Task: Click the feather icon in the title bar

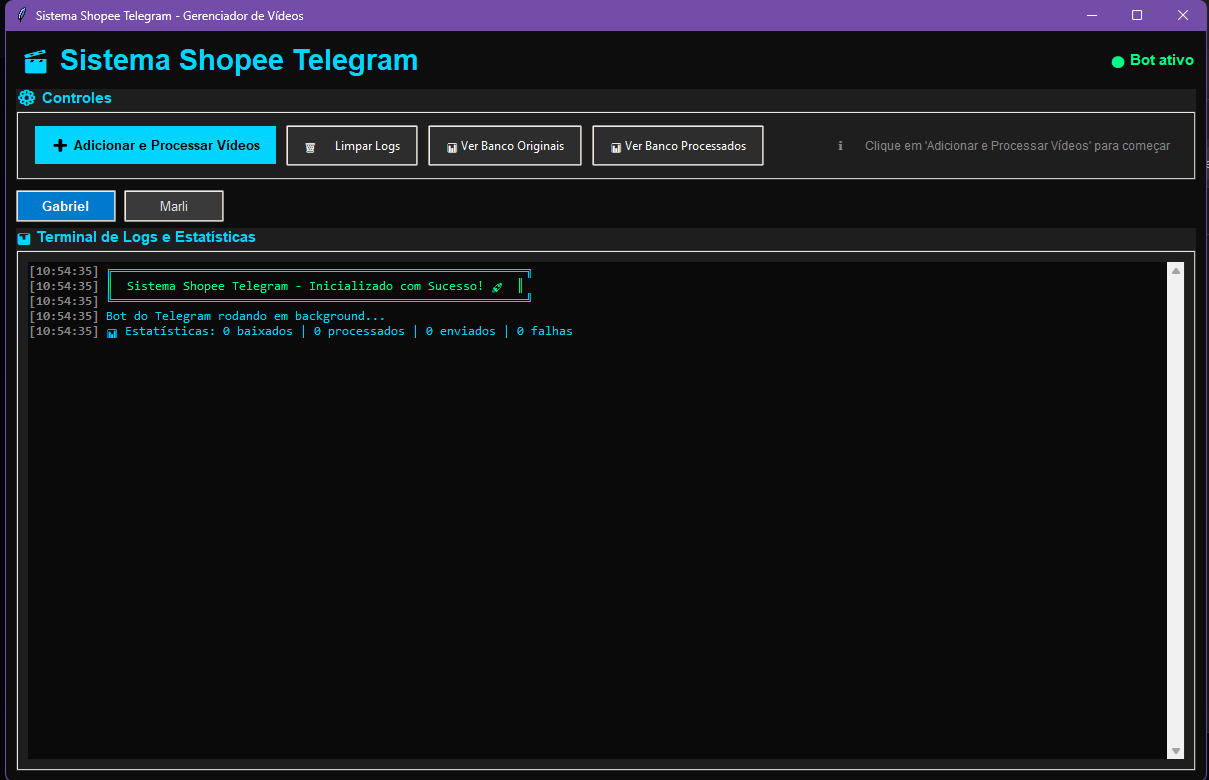Action: [22, 15]
